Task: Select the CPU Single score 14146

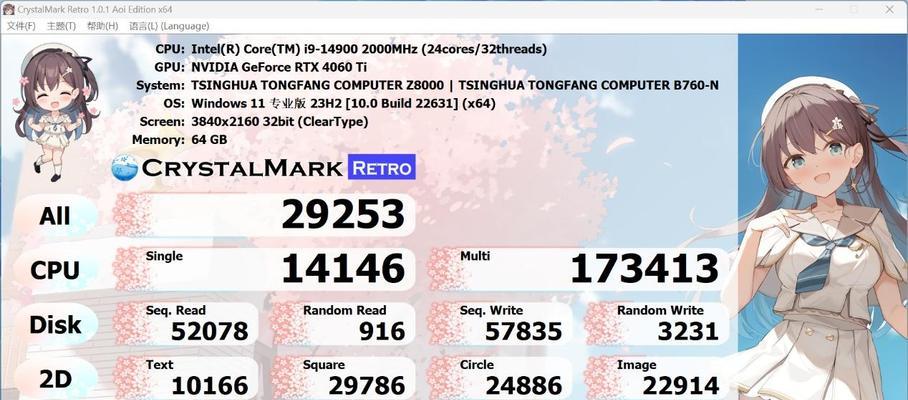Action: 343,270
